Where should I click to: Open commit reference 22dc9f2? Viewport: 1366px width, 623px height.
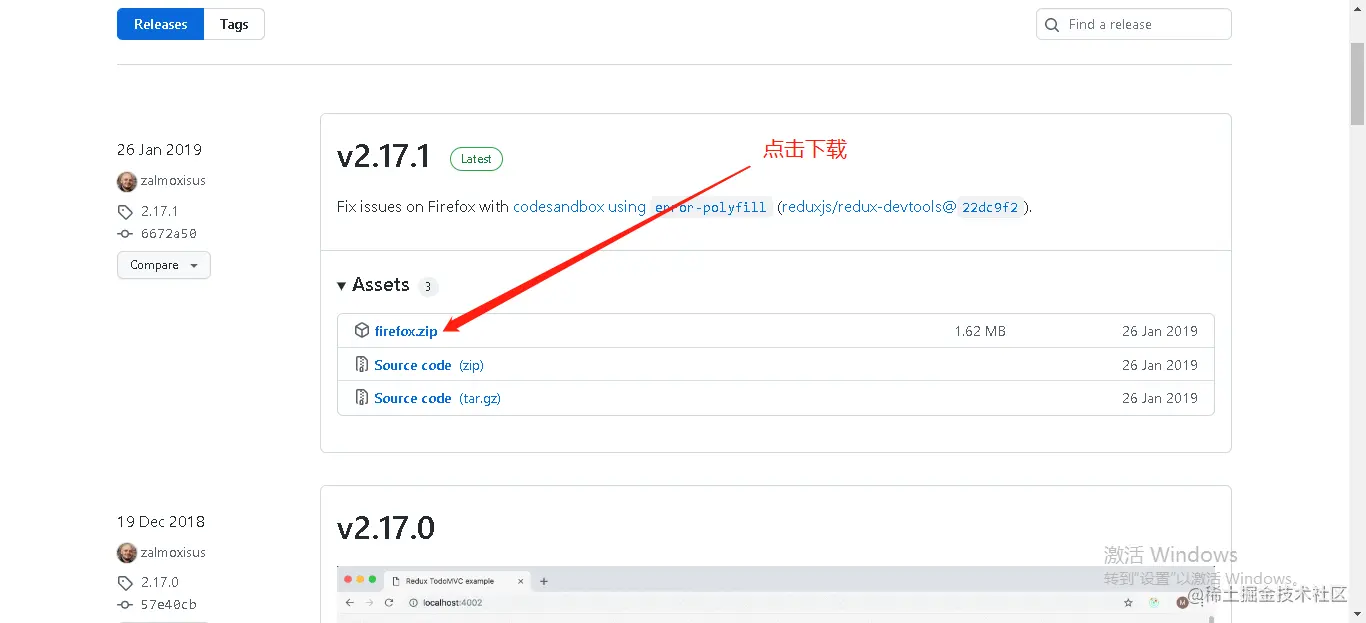pyautogui.click(x=989, y=208)
